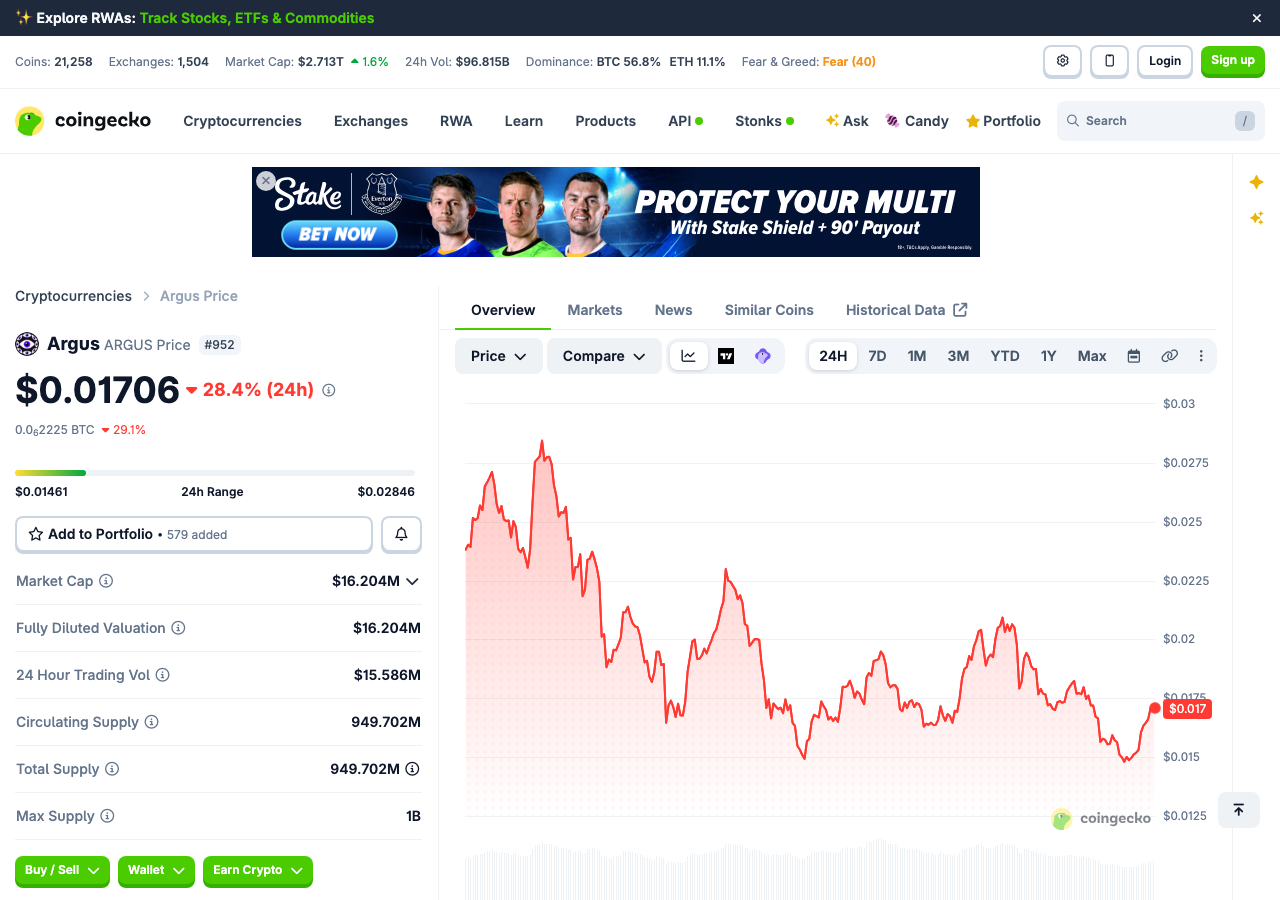This screenshot has width=1280, height=900.
Task: Open Track Stocks, ETFs & Commodities link
Action: click(x=257, y=18)
